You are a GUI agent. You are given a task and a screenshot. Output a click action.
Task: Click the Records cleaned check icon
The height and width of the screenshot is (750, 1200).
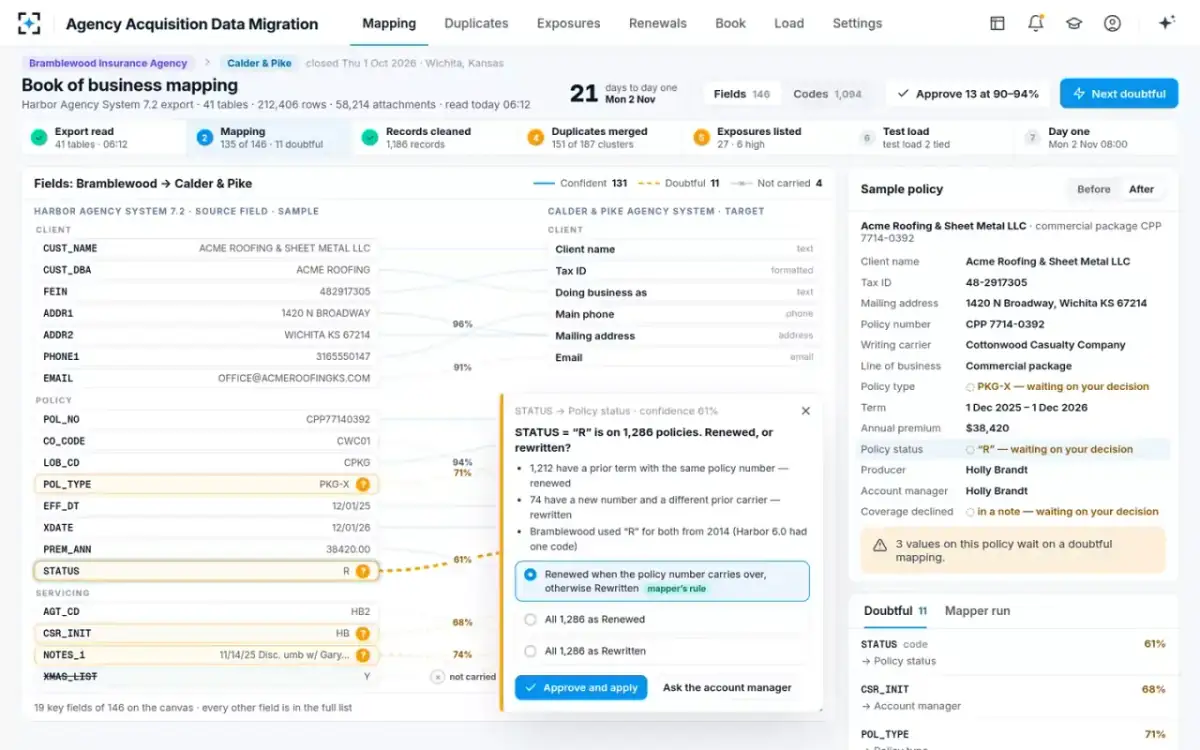coord(370,138)
